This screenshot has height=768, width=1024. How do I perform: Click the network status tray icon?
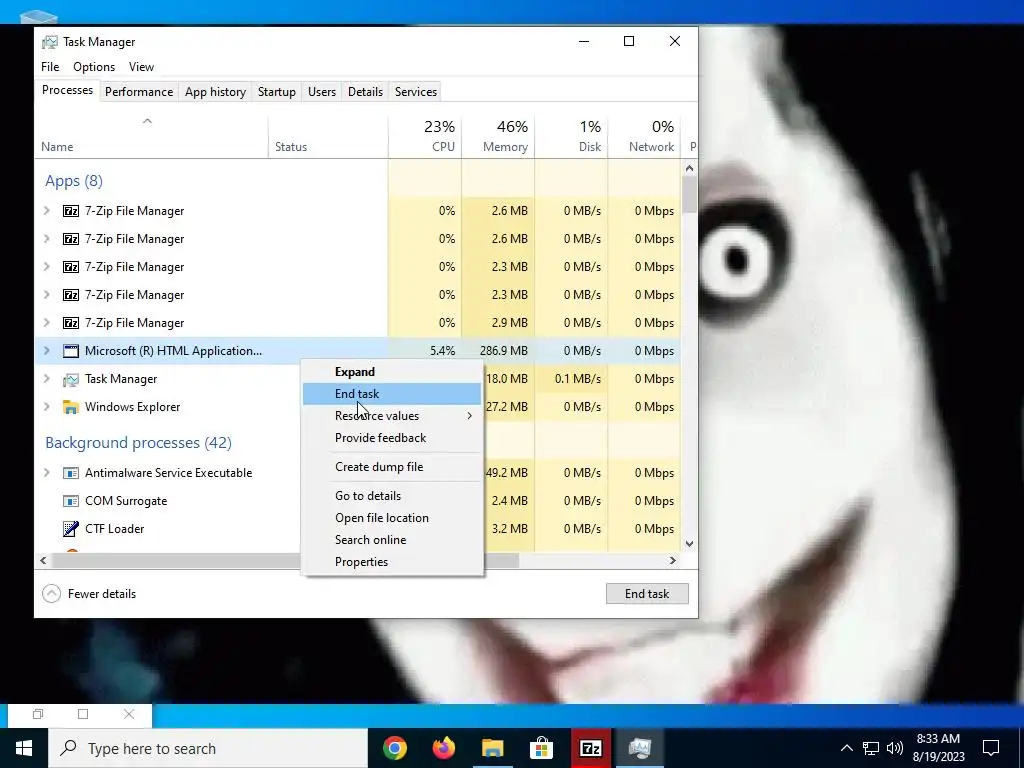click(x=871, y=748)
